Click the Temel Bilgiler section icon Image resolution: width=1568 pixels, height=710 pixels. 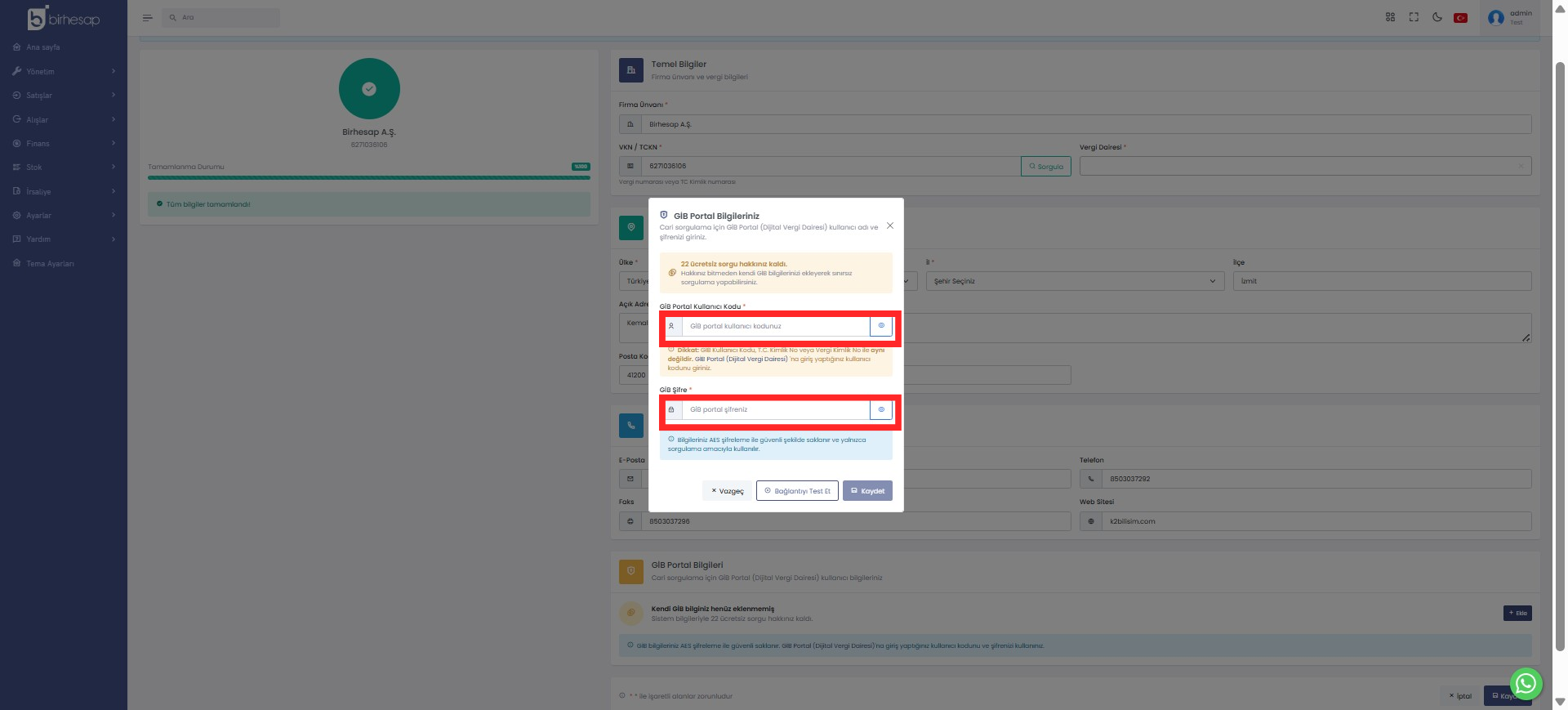point(631,70)
